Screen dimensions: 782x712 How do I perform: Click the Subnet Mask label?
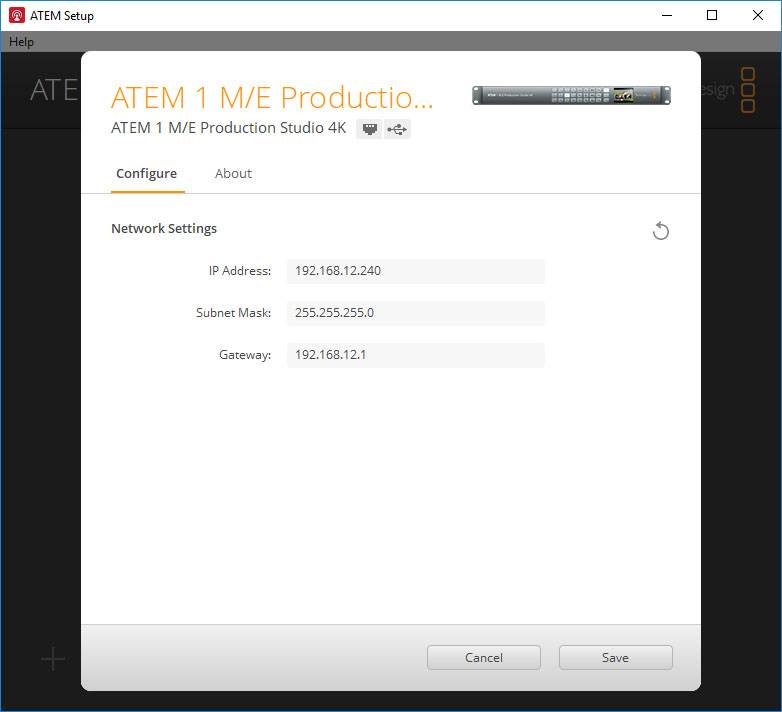(x=233, y=313)
